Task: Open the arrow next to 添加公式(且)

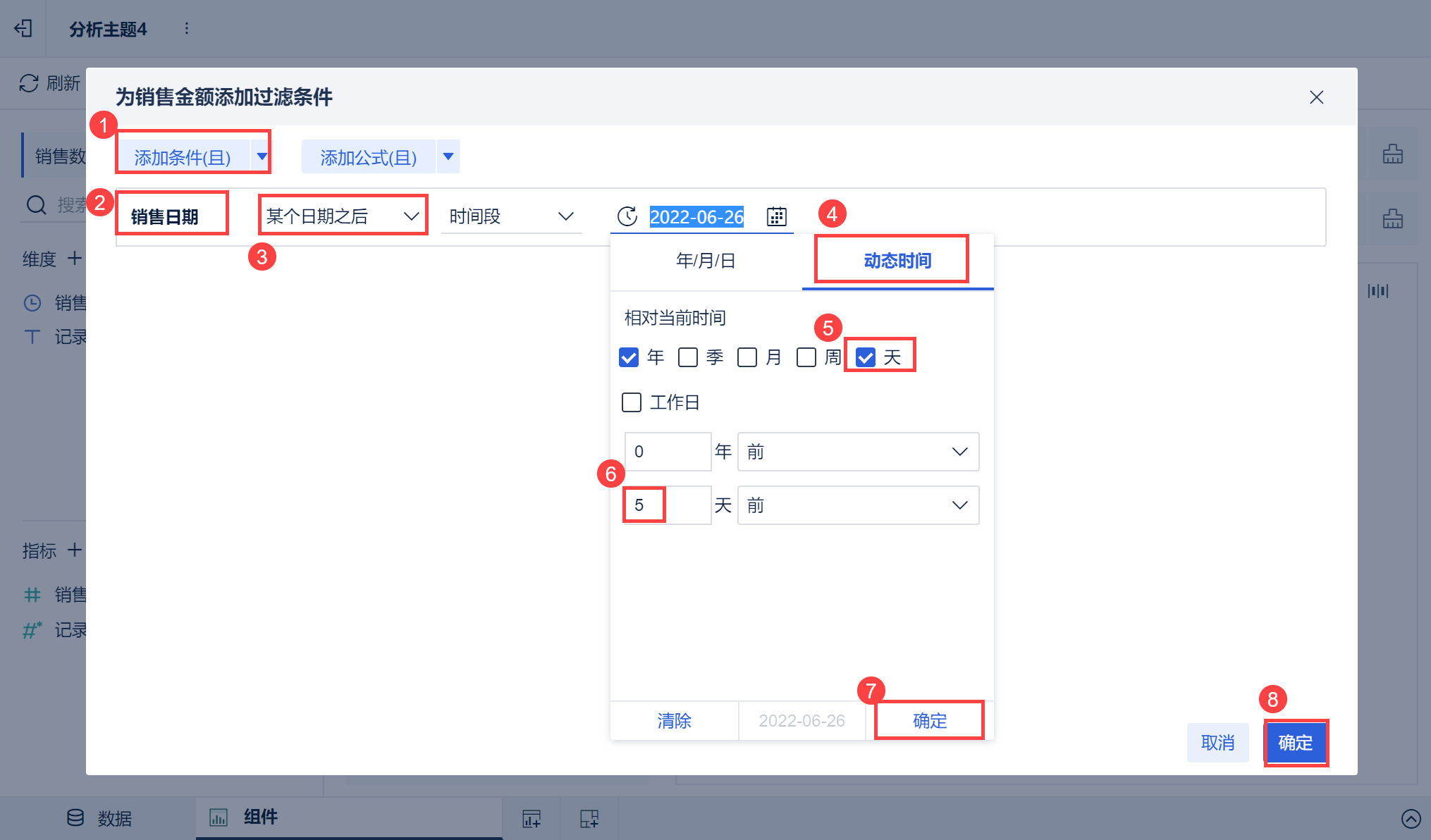Action: point(448,156)
